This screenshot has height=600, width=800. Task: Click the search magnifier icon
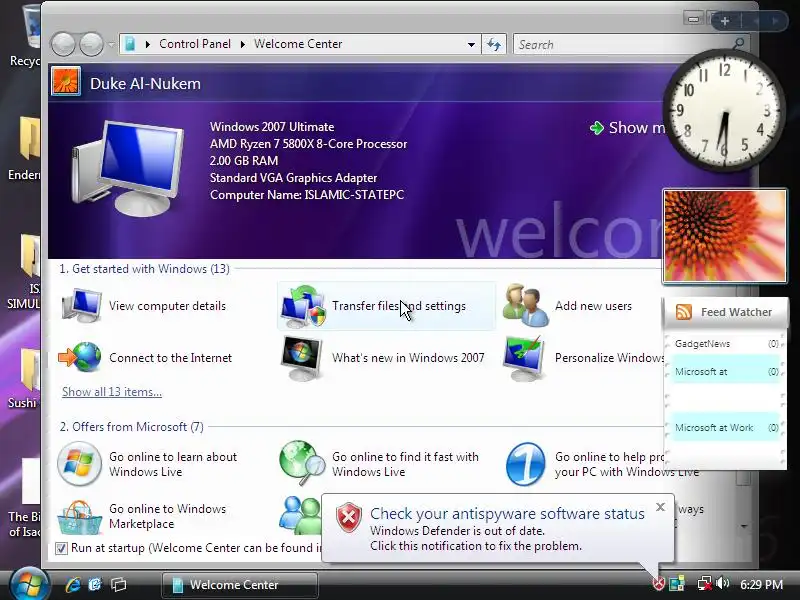pos(738,44)
